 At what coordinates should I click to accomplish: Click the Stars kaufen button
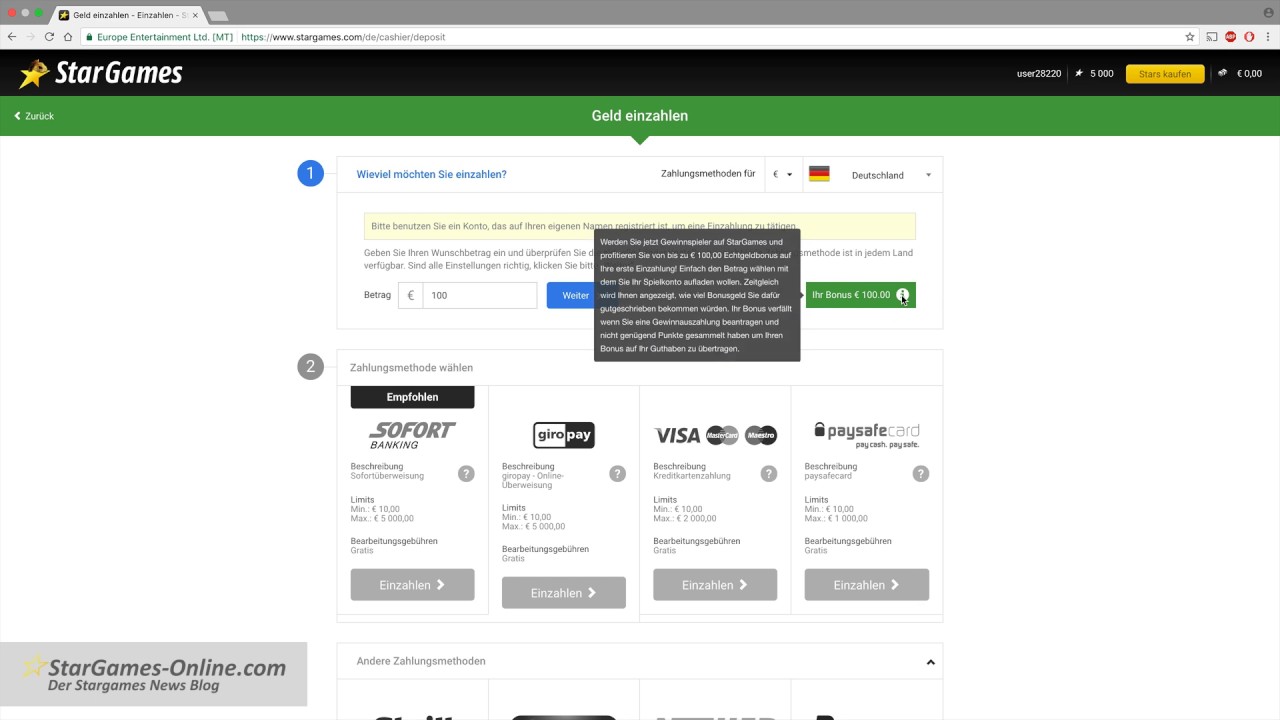(x=1165, y=74)
